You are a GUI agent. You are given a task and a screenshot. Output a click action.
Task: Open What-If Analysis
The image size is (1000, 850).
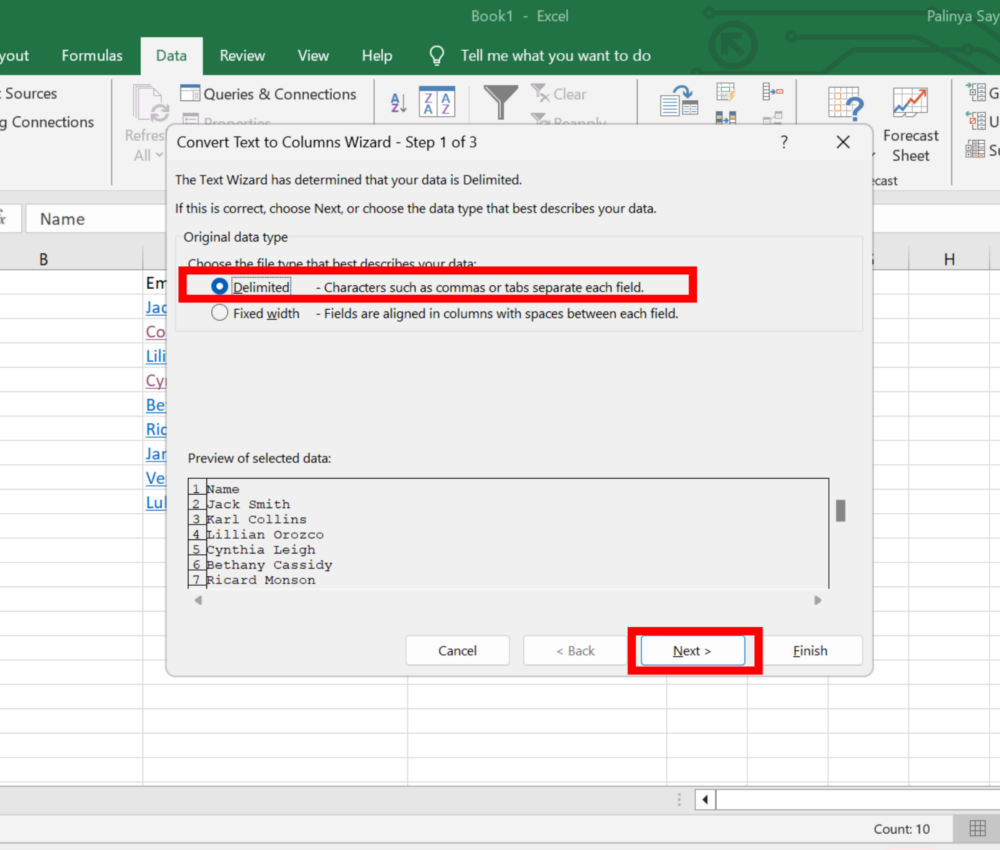point(844,101)
